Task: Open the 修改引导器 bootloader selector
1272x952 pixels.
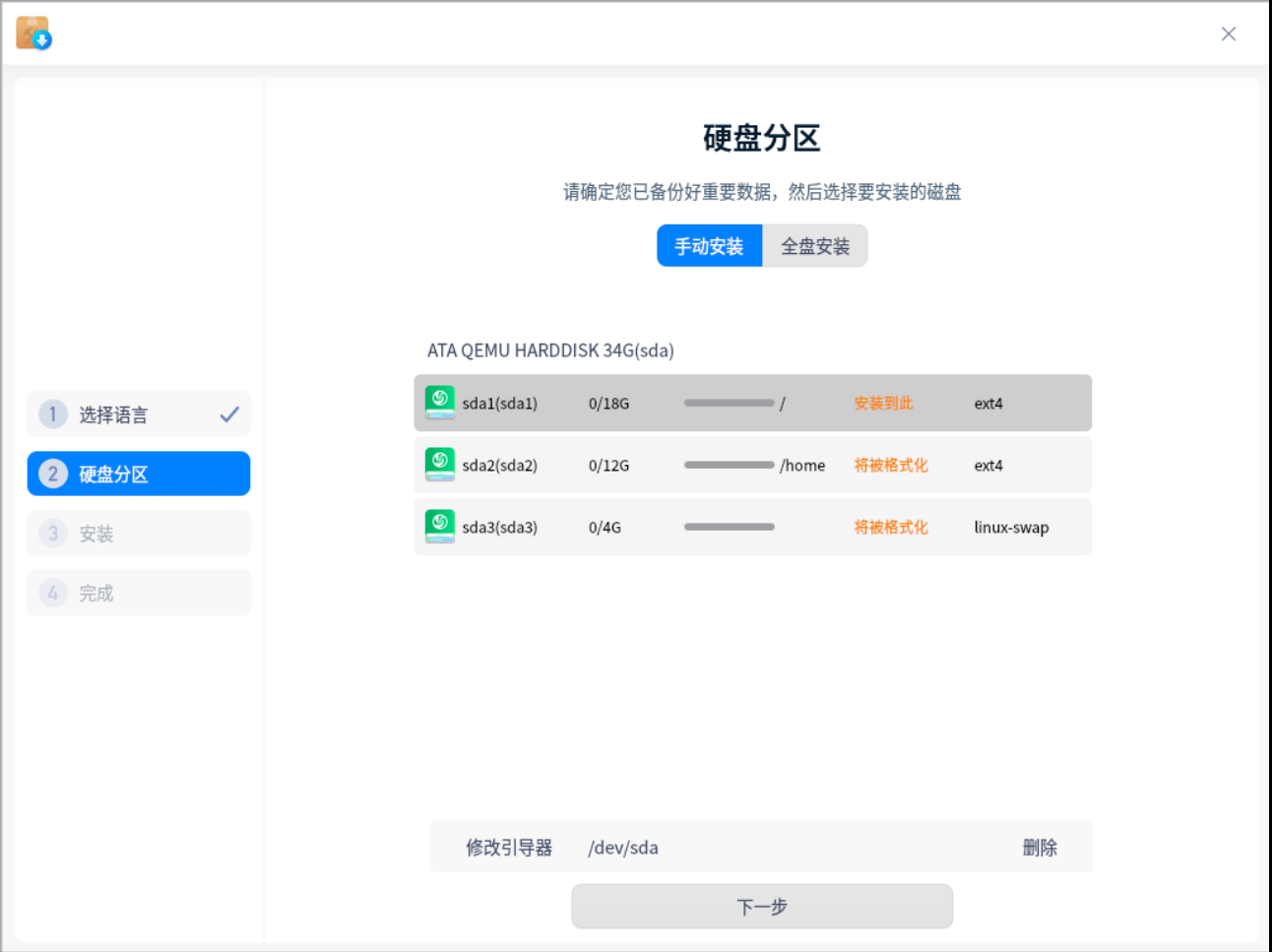Action: coord(509,848)
